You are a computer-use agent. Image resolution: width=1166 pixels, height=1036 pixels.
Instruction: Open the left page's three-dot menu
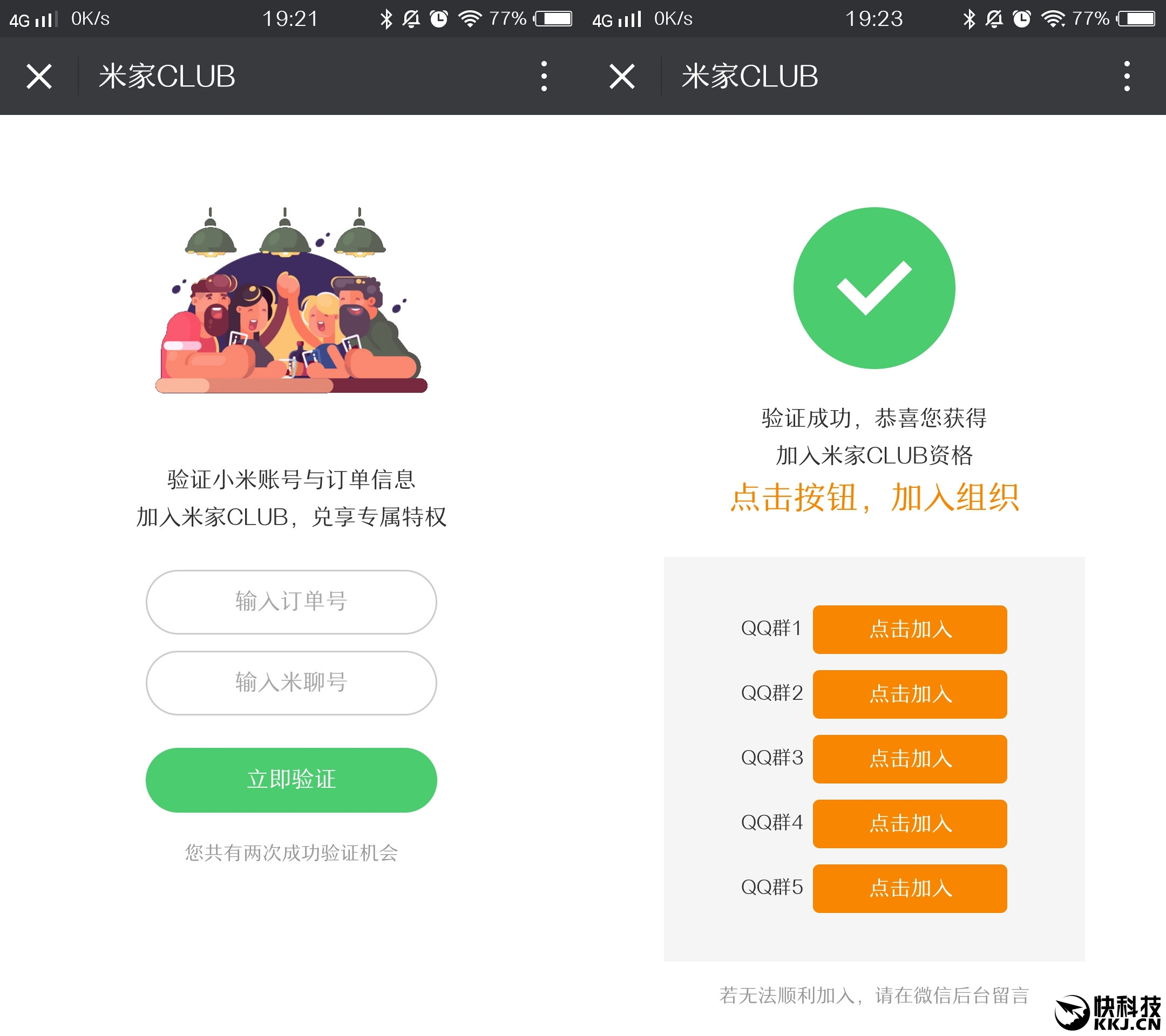544,77
